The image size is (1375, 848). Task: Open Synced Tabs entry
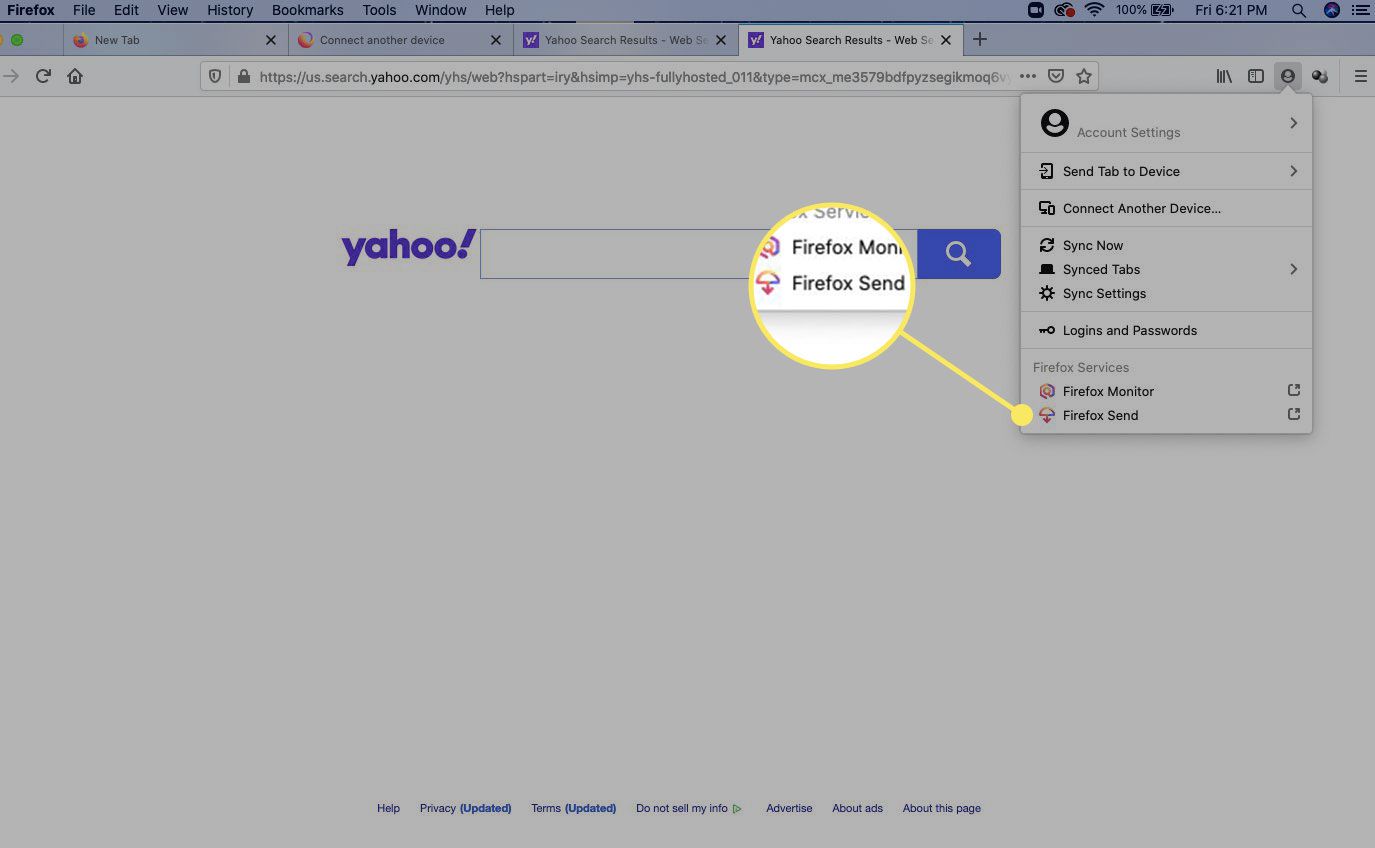coord(1166,269)
